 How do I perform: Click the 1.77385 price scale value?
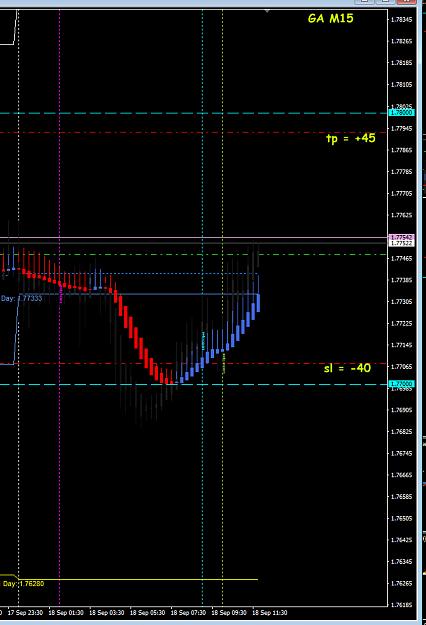click(x=402, y=280)
